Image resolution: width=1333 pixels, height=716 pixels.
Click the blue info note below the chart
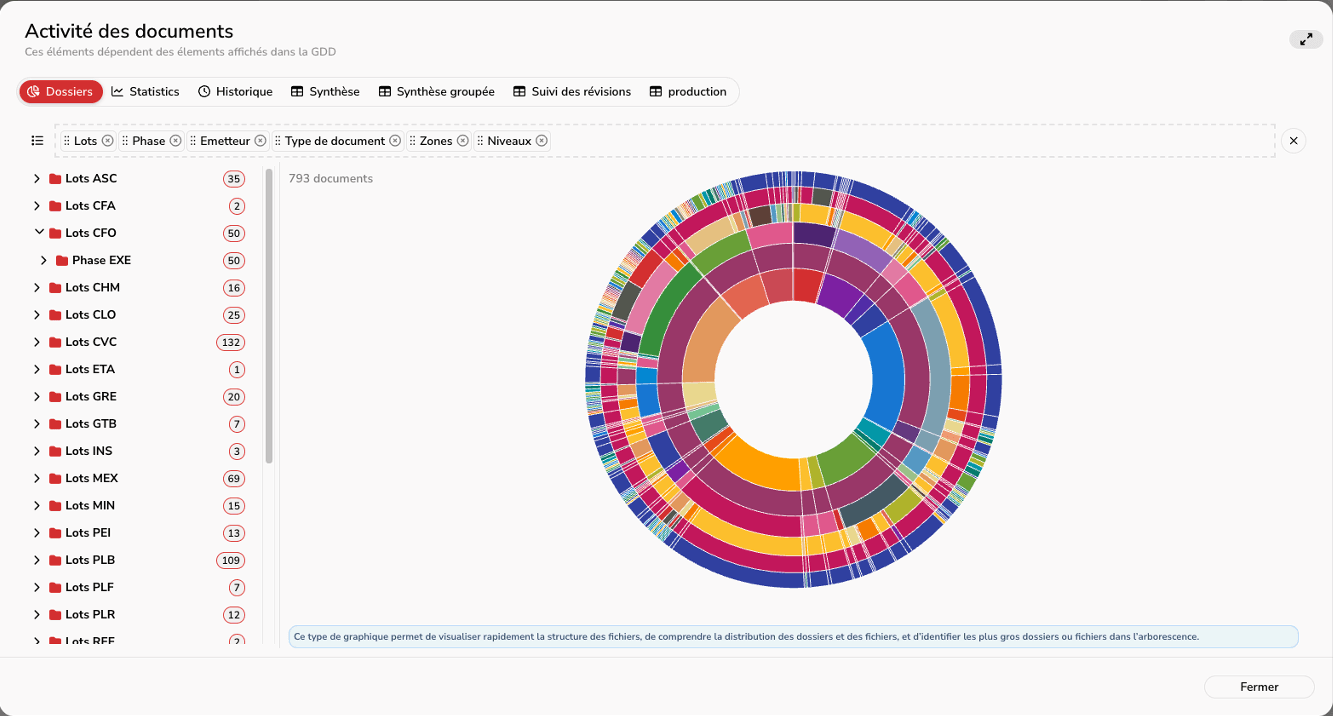pyautogui.click(x=793, y=636)
